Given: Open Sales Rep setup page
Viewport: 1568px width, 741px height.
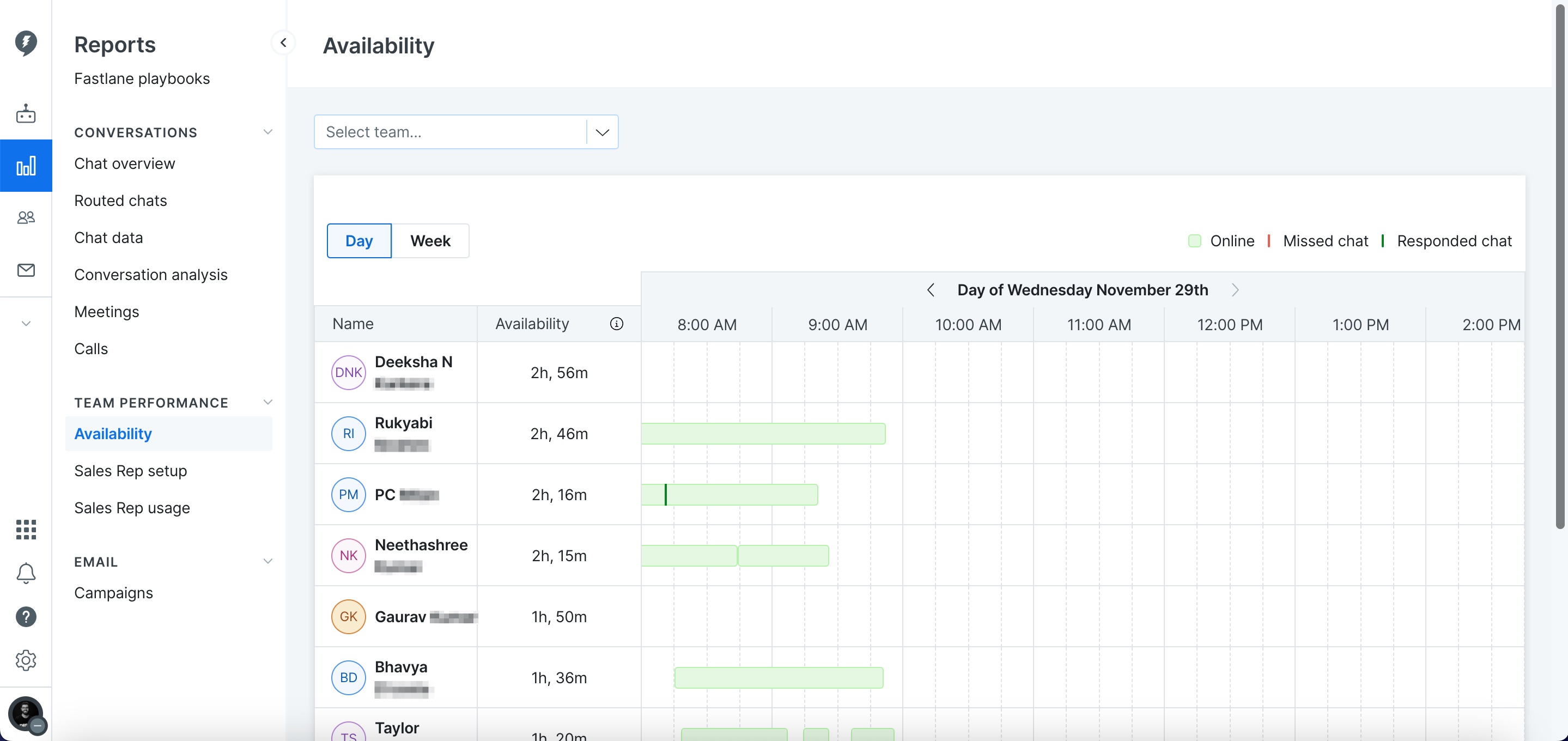Looking at the screenshot, I should [x=130, y=471].
